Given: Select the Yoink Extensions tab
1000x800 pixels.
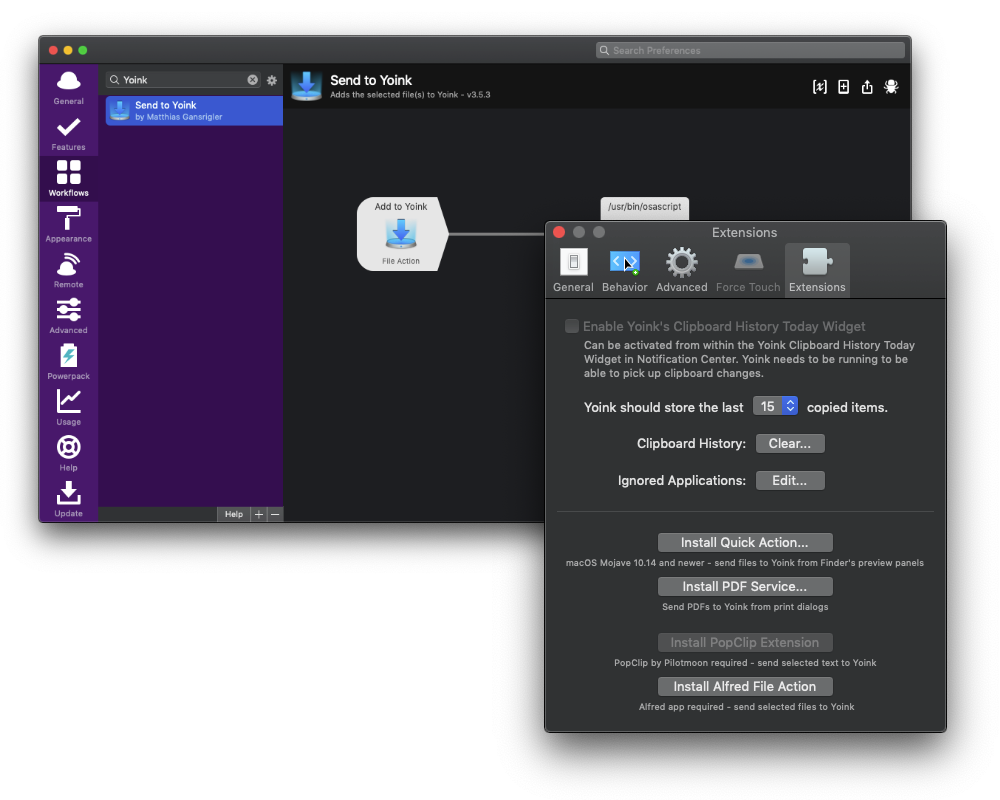Looking at the screenshot, I should click(x=817, y=270).
